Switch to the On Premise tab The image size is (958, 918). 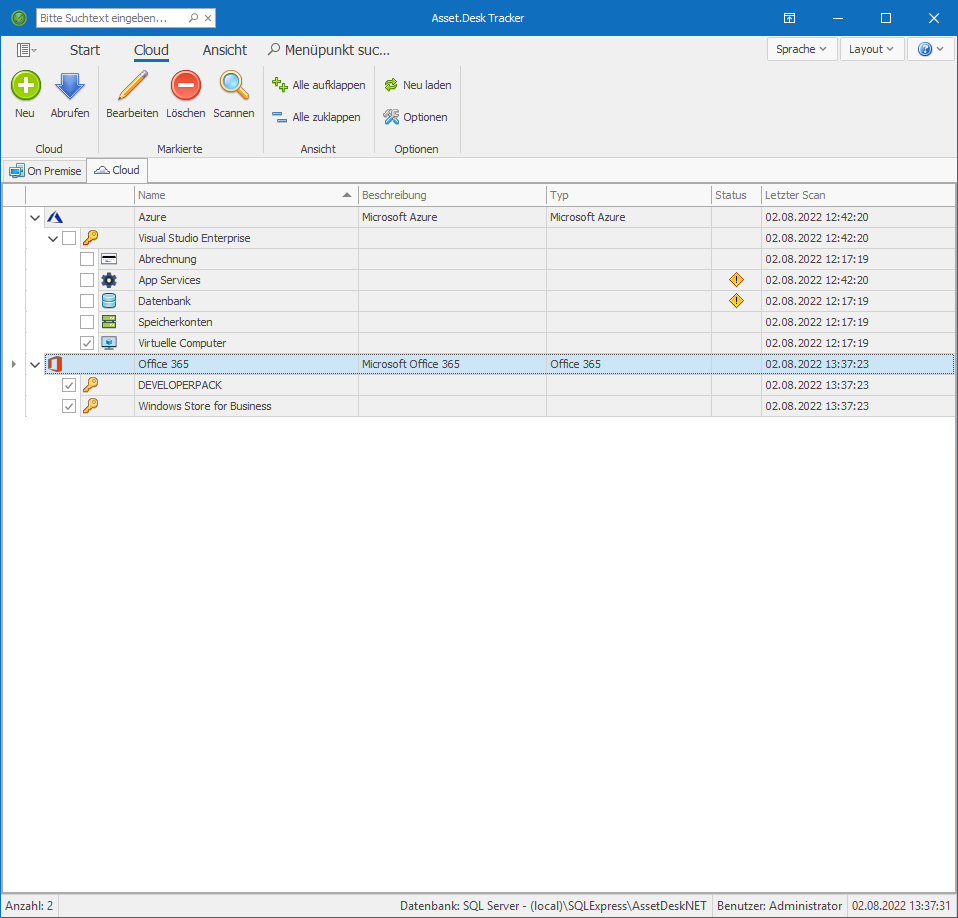(45, 171)
